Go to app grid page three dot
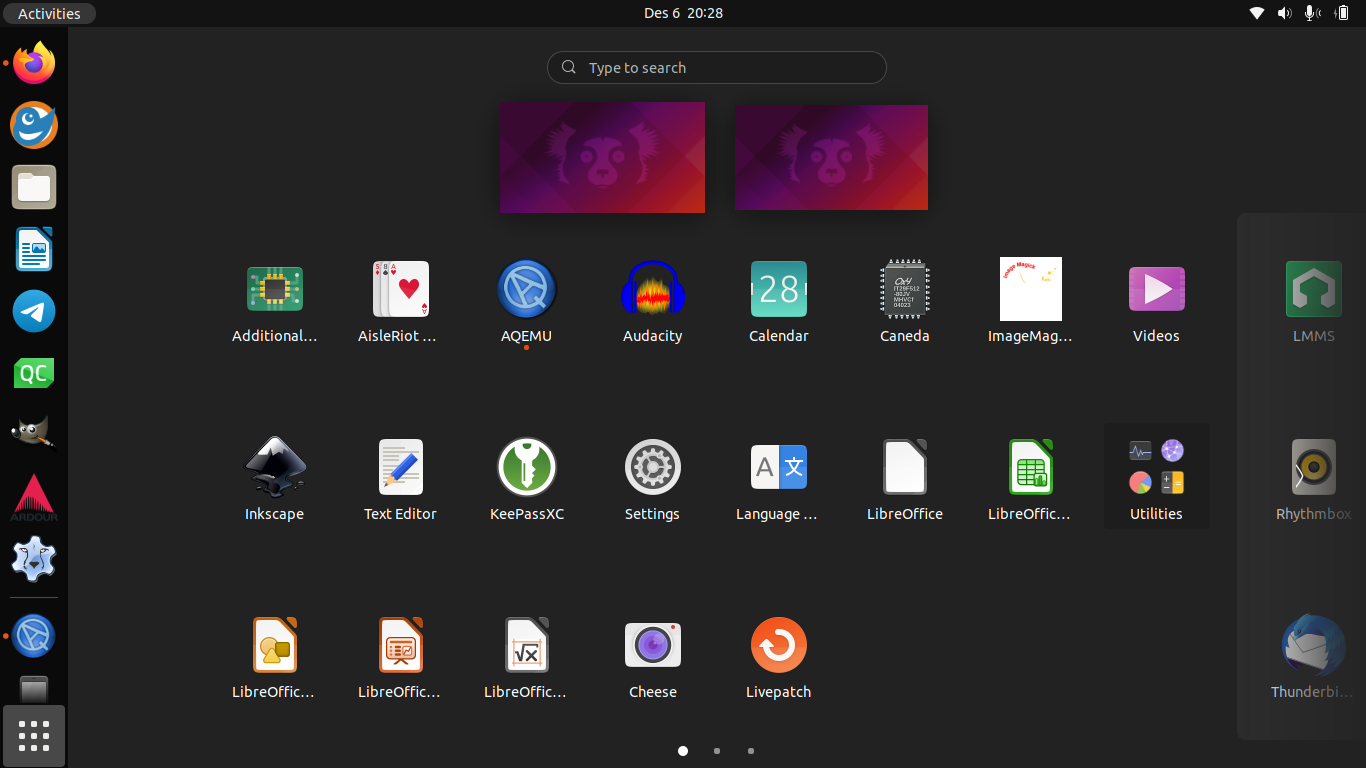 click(751, 751)
